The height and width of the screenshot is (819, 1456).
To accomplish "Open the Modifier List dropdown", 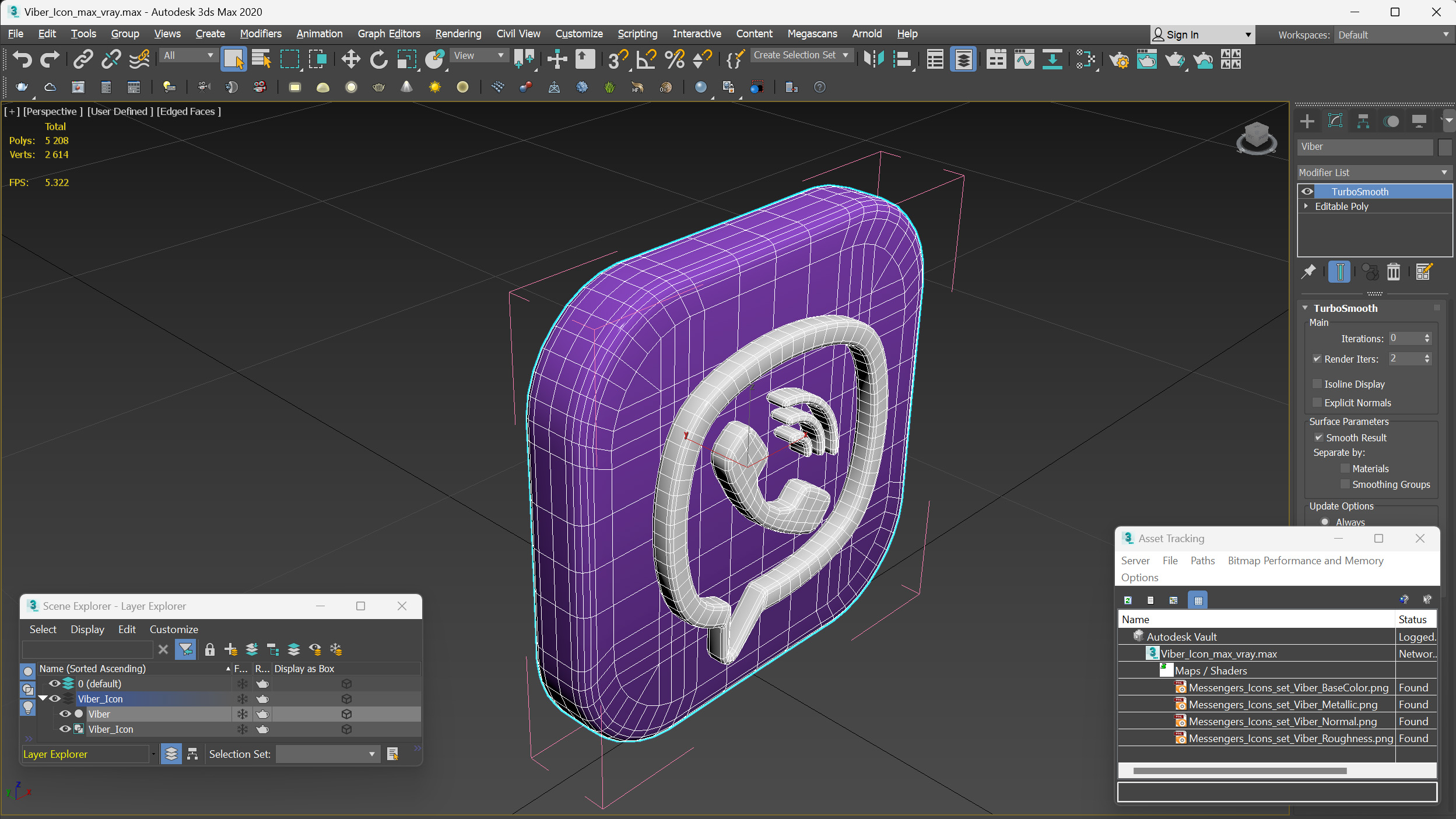I will click(x=1374, y=173).
